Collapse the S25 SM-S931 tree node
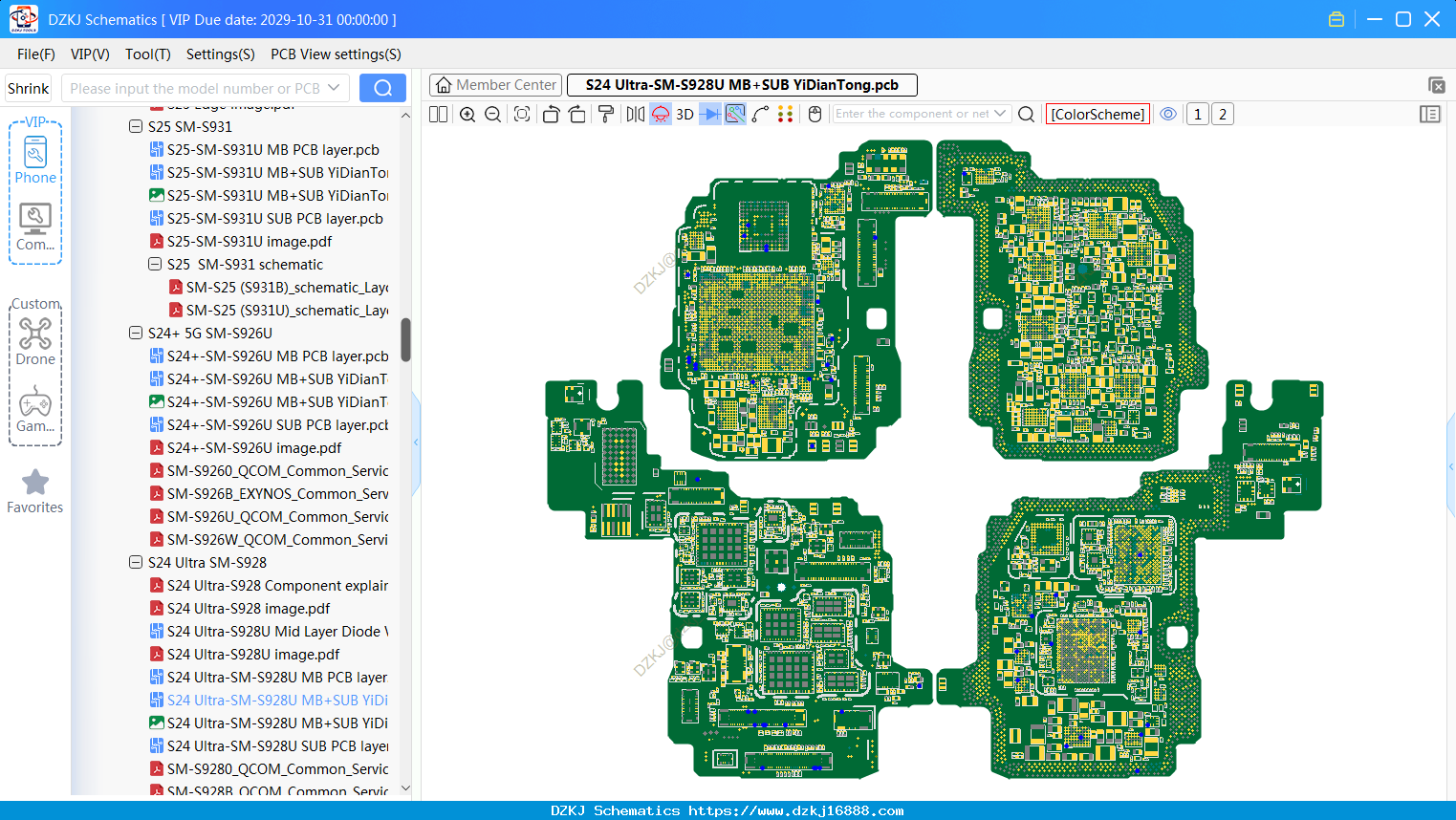 pyautogui.click(x=136, y=126)
